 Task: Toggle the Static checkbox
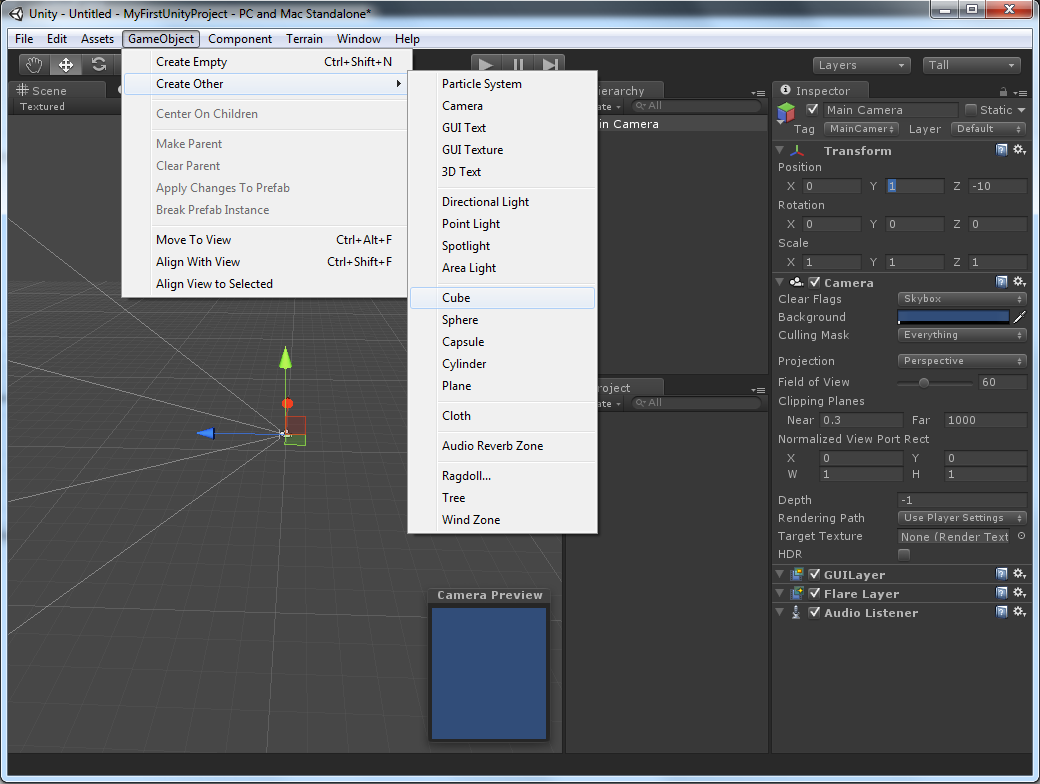(971, 109)
